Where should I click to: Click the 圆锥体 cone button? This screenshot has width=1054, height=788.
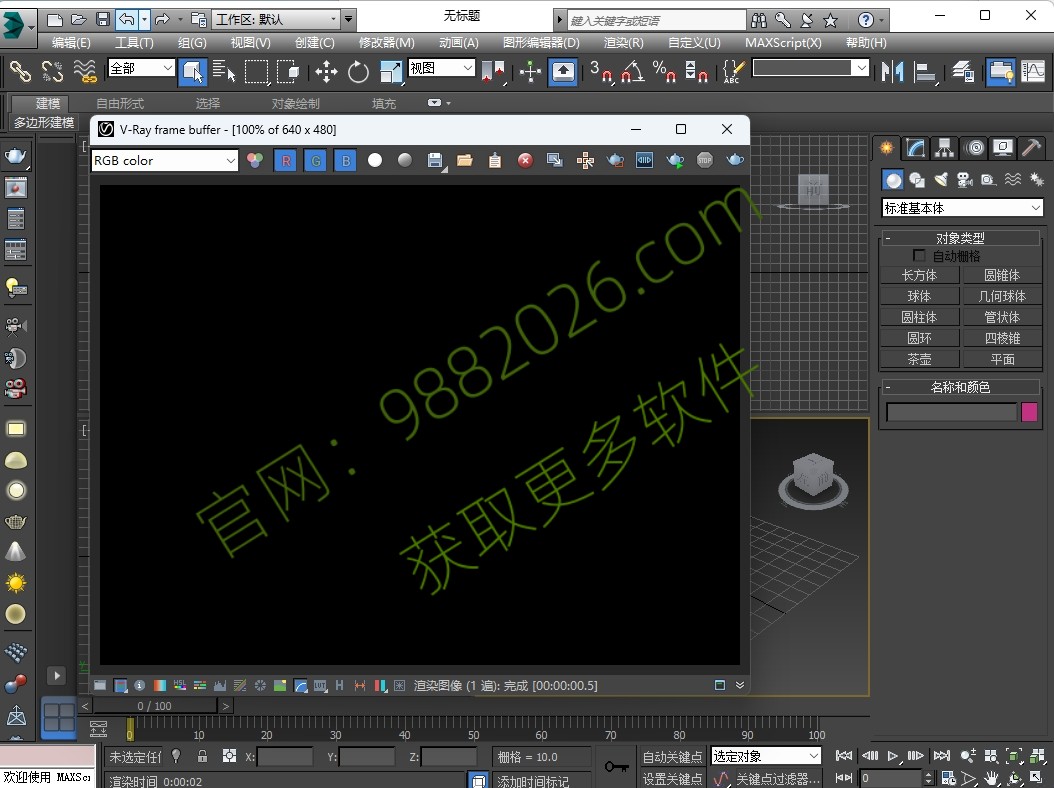(1002, 275)
